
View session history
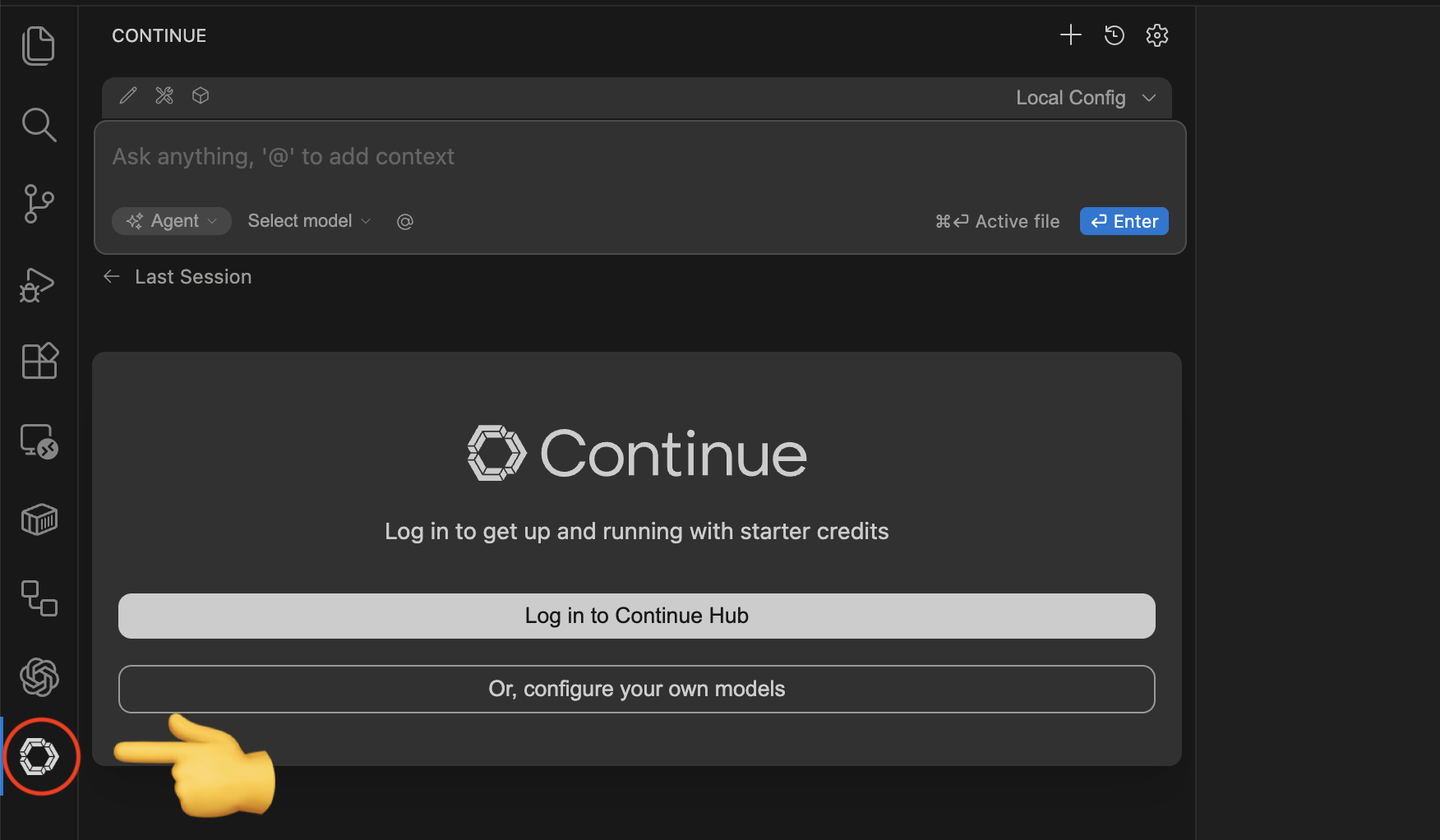click(1114, 35)
